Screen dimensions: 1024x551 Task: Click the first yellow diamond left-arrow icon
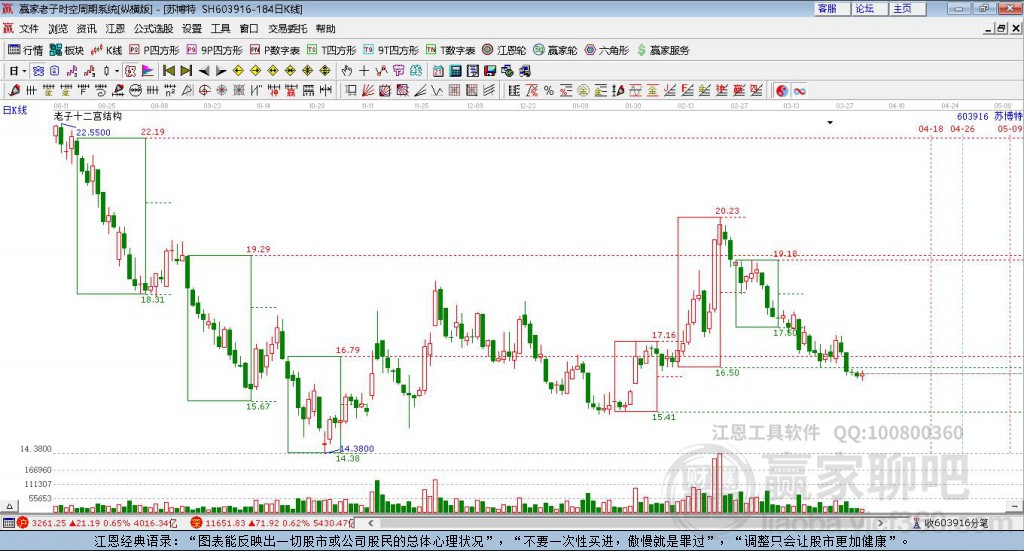tap(238, 71)
